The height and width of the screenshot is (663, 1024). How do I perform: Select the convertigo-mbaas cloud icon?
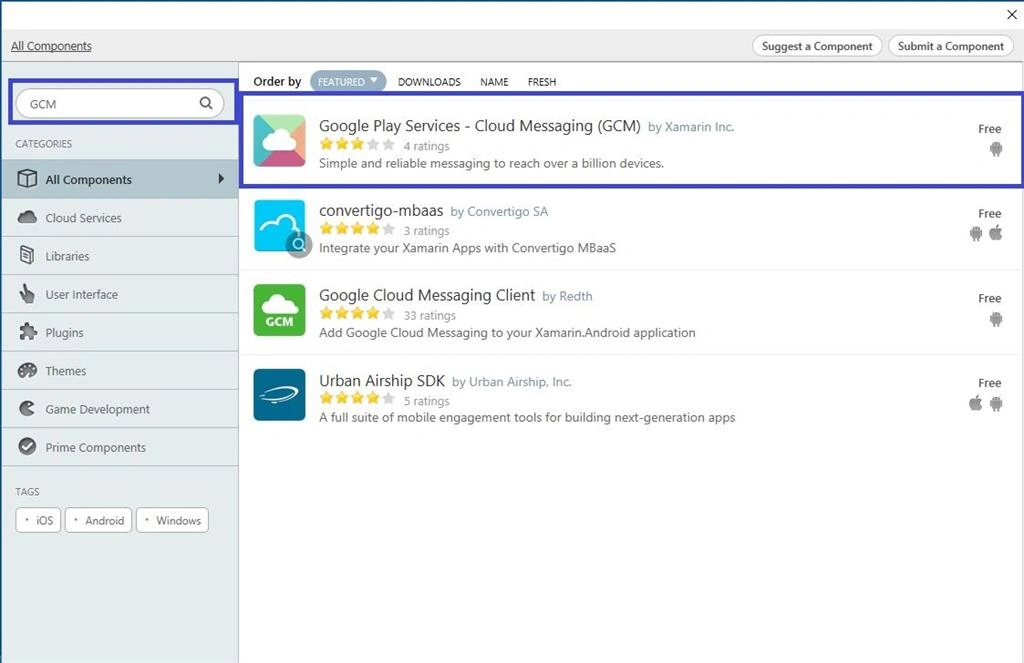280,225
